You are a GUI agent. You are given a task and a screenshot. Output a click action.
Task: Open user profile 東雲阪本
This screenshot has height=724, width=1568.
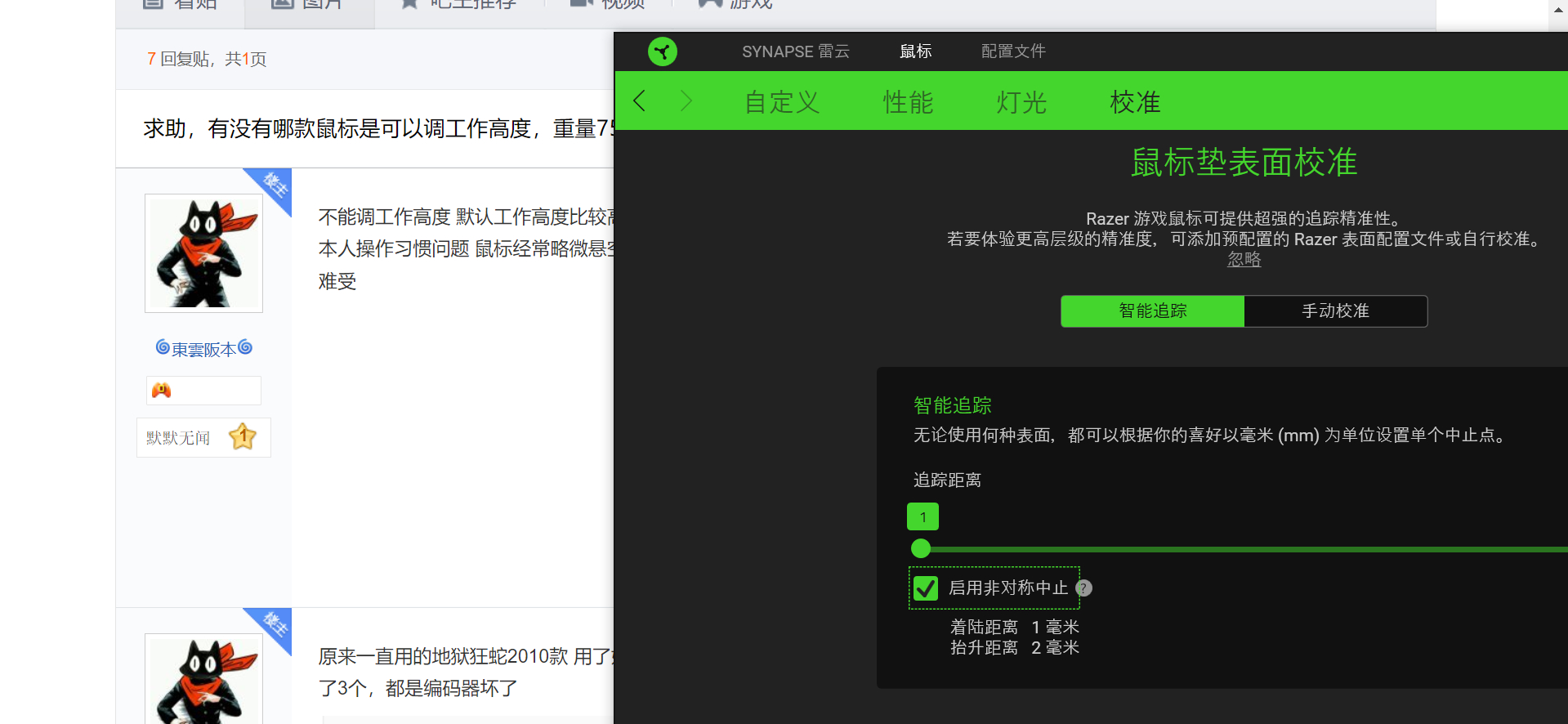203,349
